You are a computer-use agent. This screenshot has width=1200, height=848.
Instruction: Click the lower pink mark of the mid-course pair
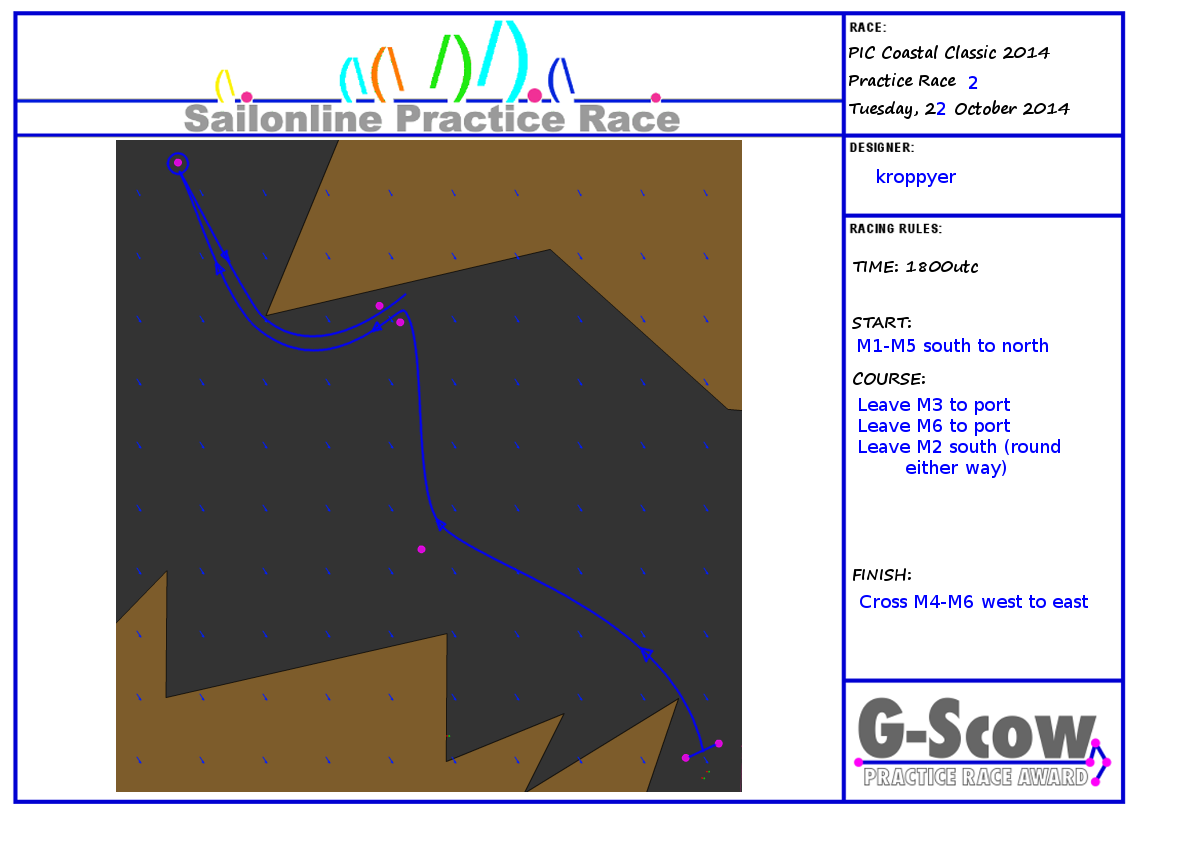[x=400, y=322]
